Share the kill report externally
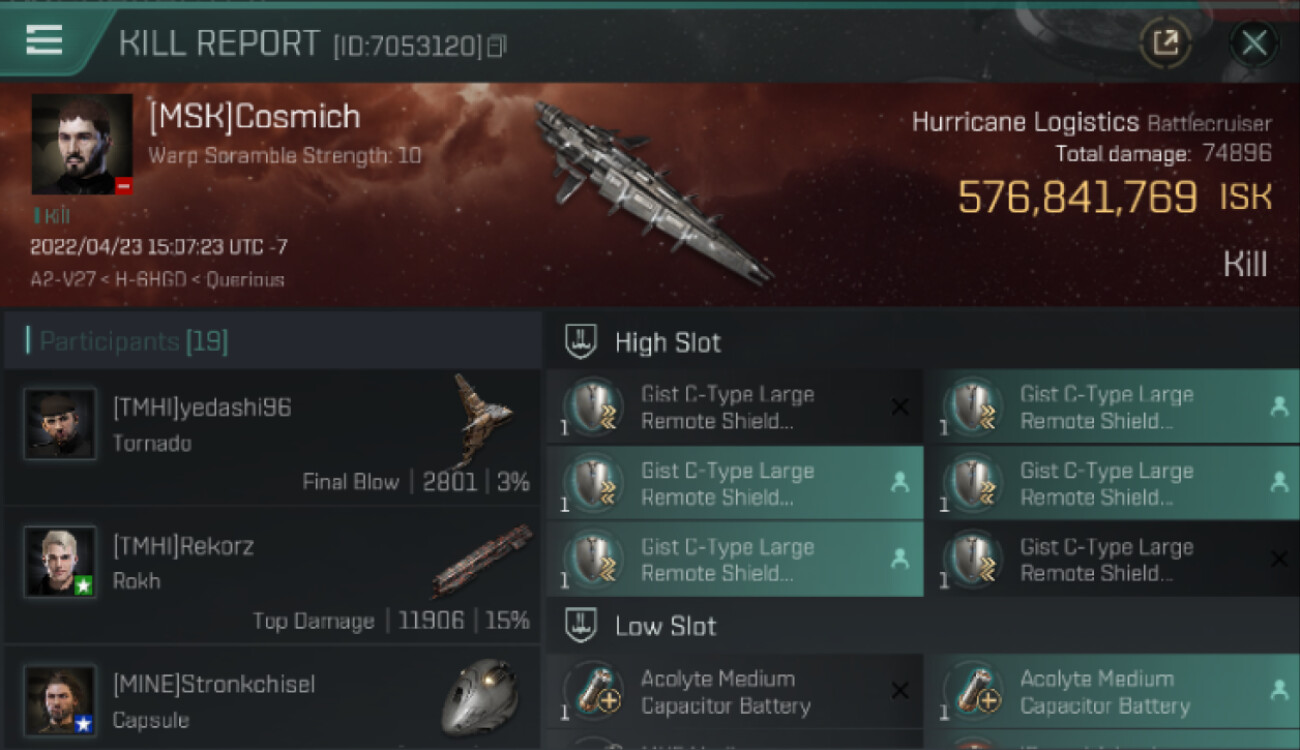This screenshot has height=750, width=1300. [1165, 43]
